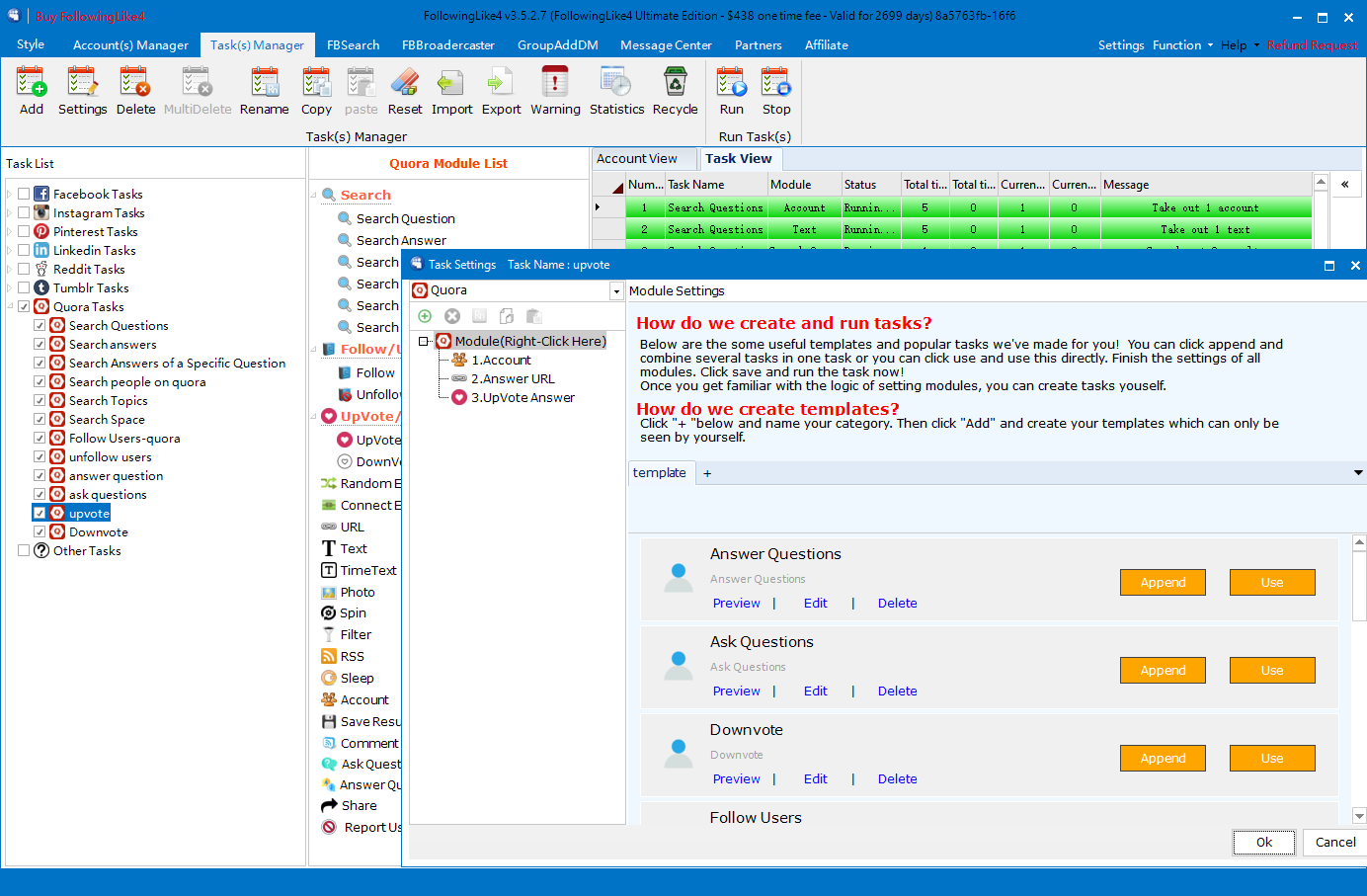Click the task table scroll up arrow

pos(1321,181)
